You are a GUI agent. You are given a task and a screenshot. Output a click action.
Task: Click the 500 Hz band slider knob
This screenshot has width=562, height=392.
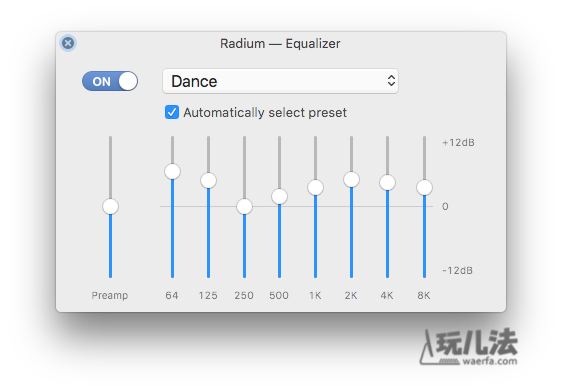pos(279,196)
